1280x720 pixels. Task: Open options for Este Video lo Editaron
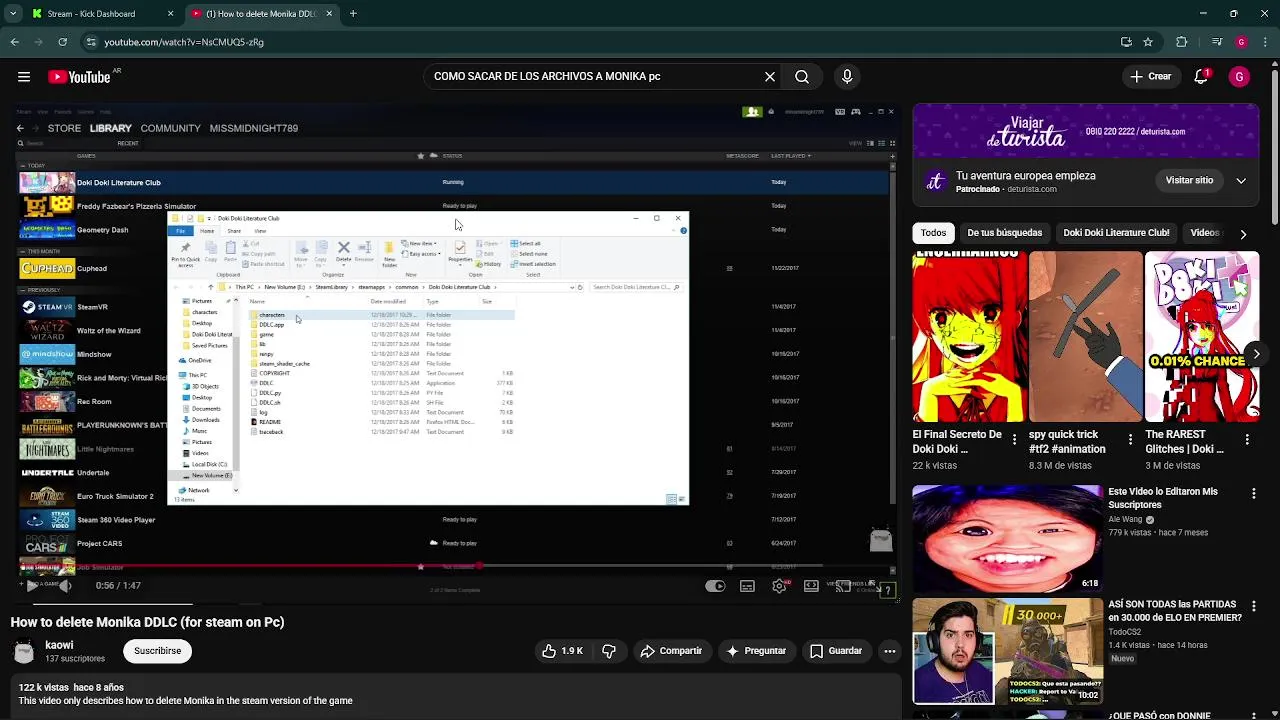pos(1254,494)
